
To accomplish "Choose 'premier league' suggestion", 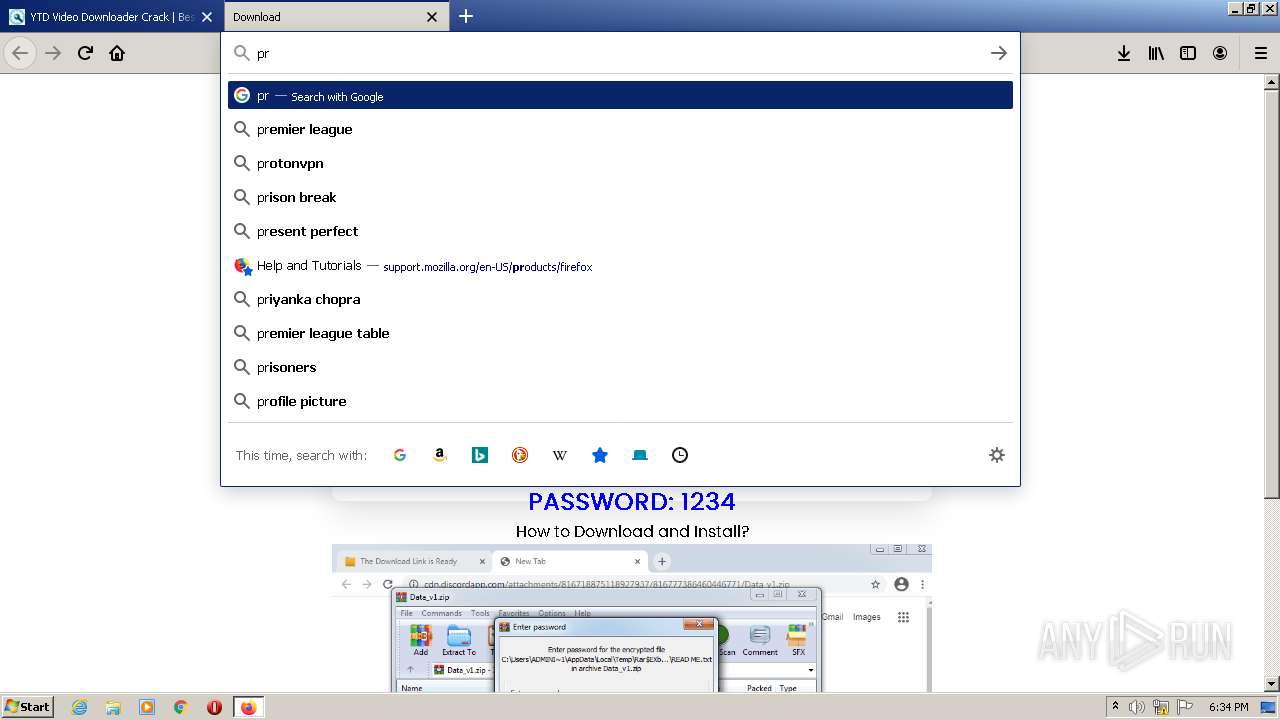I will 620,129.
